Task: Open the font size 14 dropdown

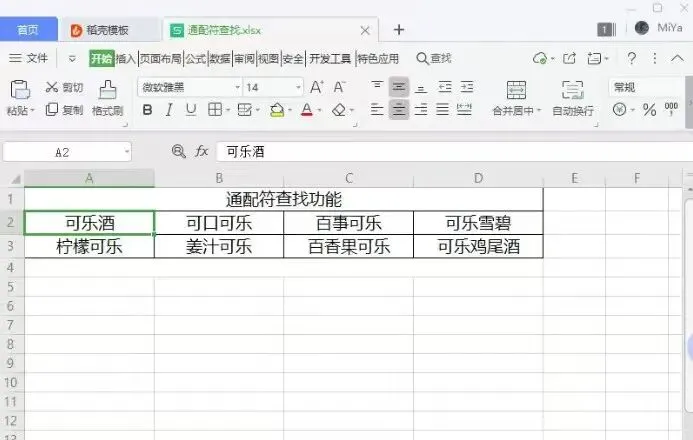Action: pos(299,87)
